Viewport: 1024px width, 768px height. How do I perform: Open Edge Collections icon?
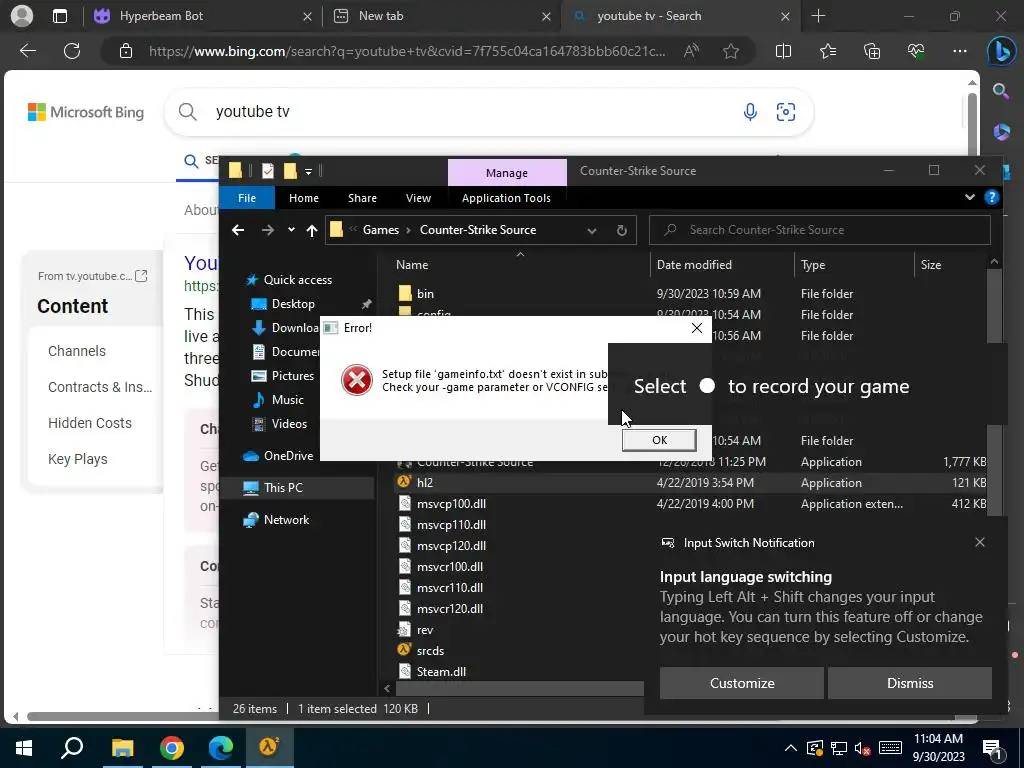click(872, 51)
